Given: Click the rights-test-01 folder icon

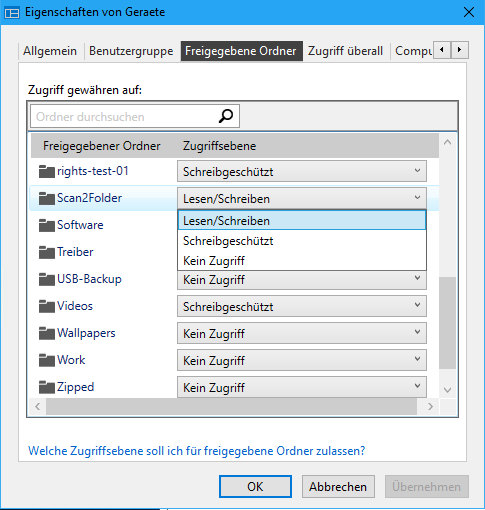Looking at the screenshot, I should tap(46, 171).
